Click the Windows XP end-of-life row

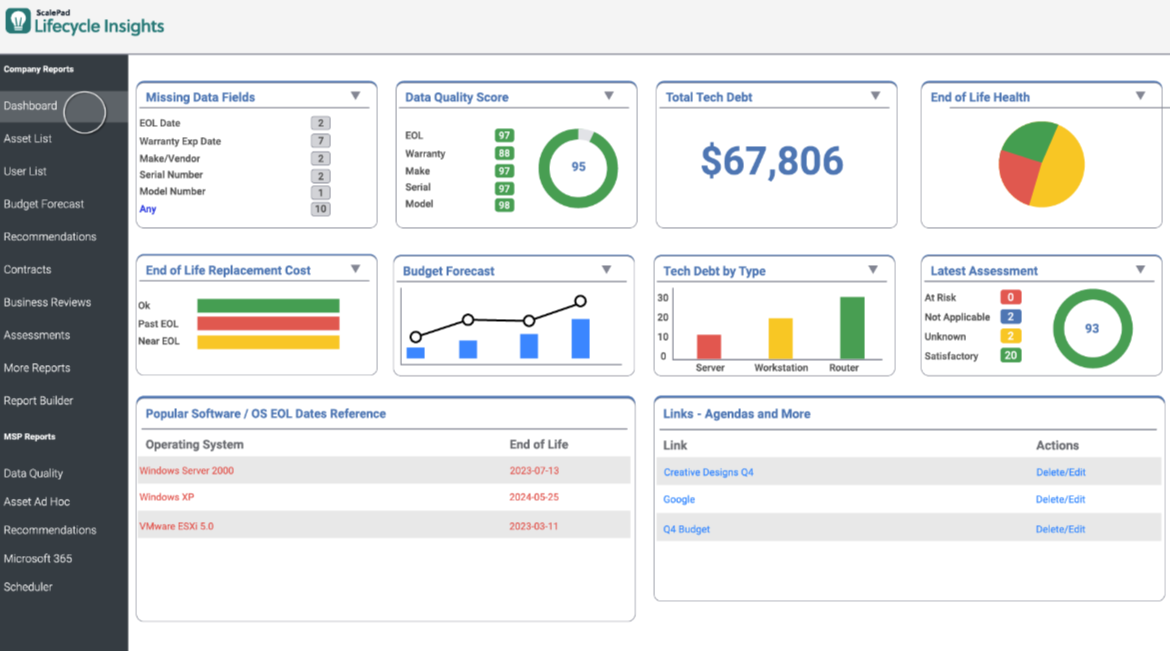point(166,497)
